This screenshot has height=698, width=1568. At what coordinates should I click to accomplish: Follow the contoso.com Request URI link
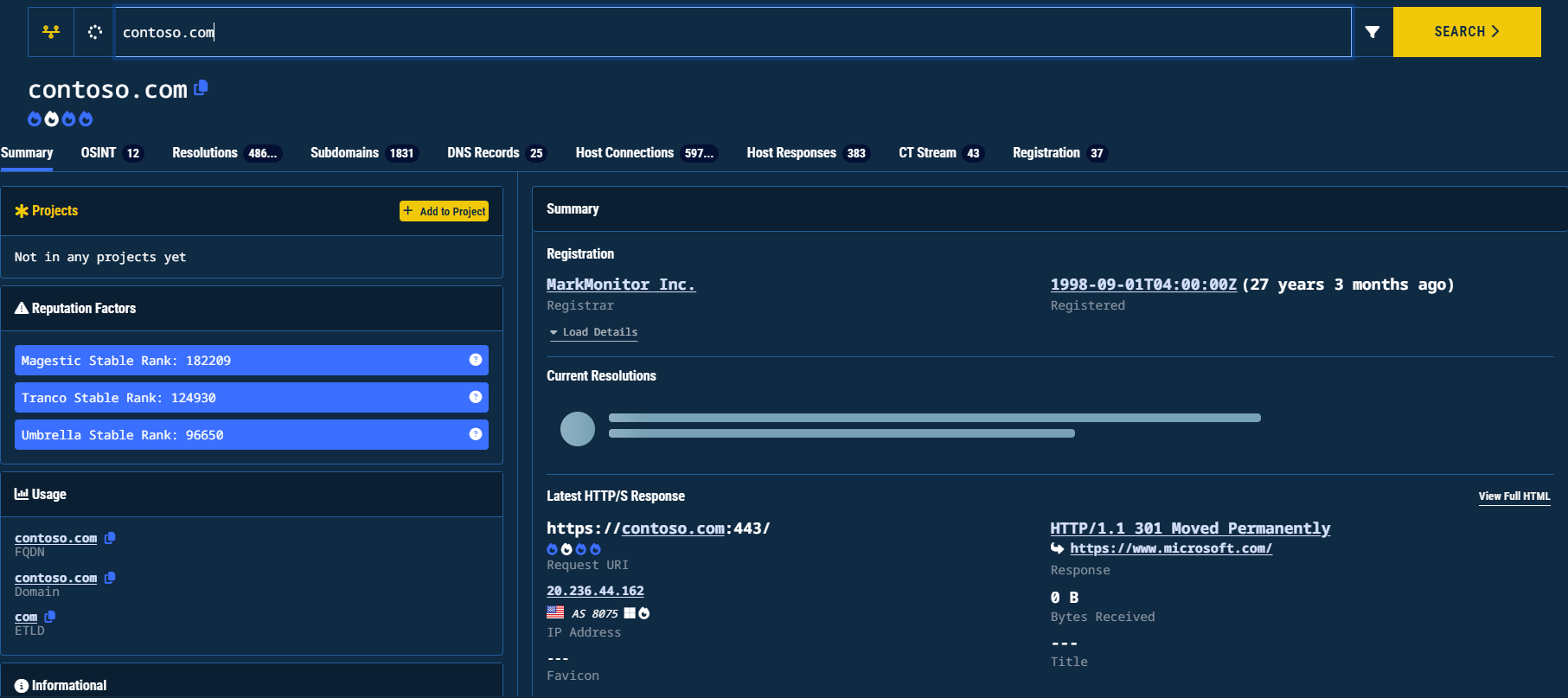tap(673, 528)
